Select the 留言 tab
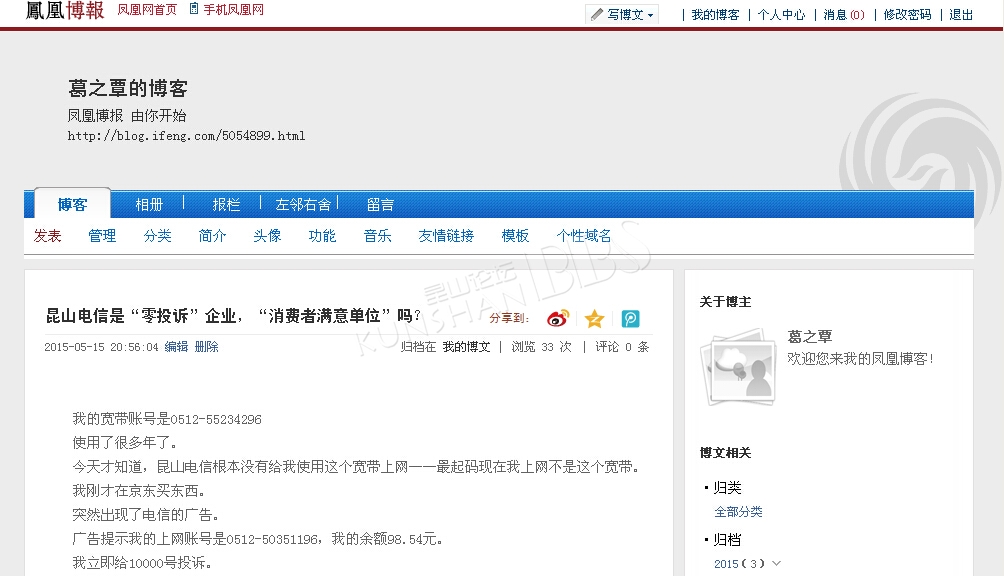The image size is (1004, 576). point(380,204)
